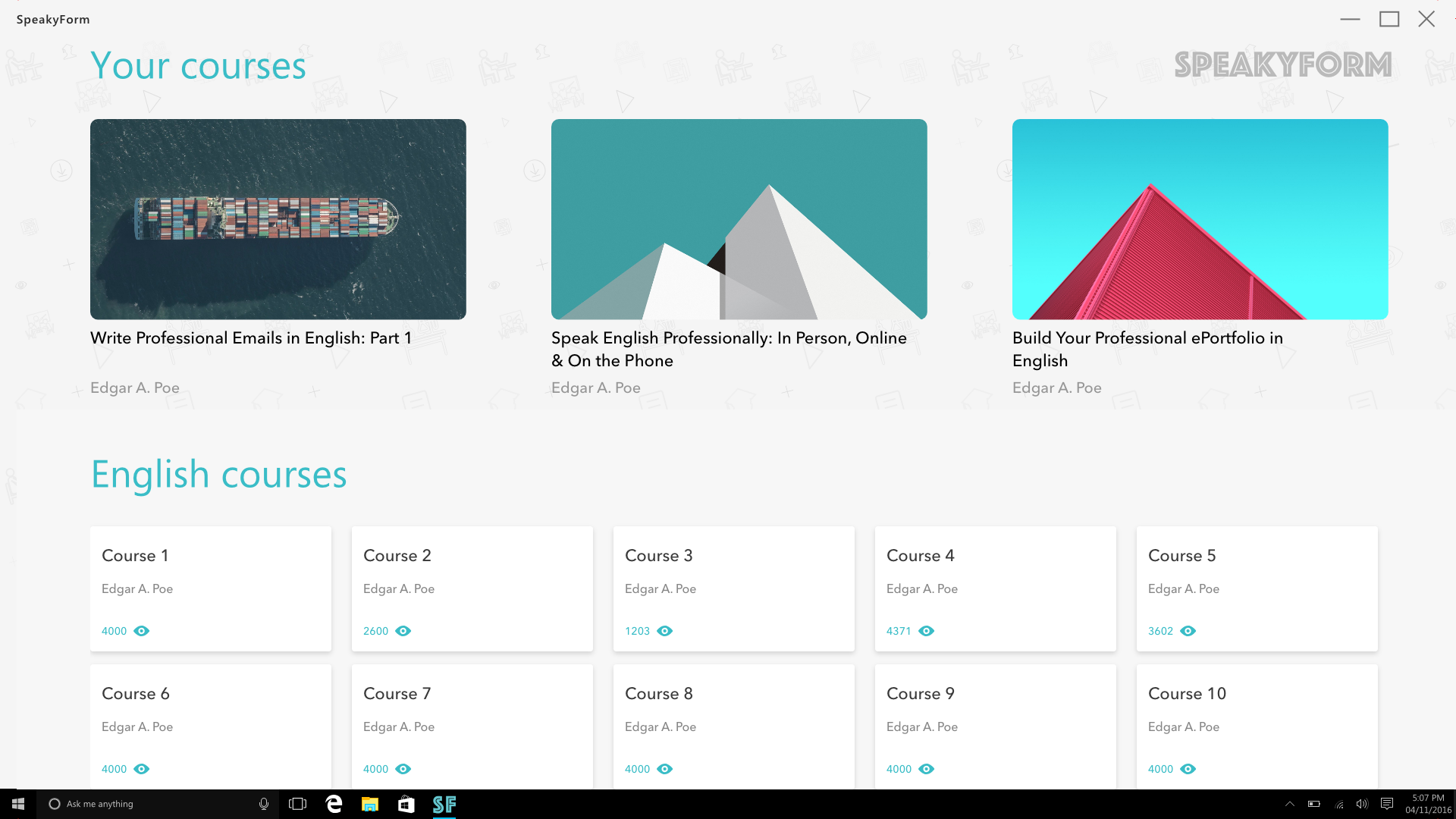
Task: Select the Course 10 title
Action: coord(1188,694)
